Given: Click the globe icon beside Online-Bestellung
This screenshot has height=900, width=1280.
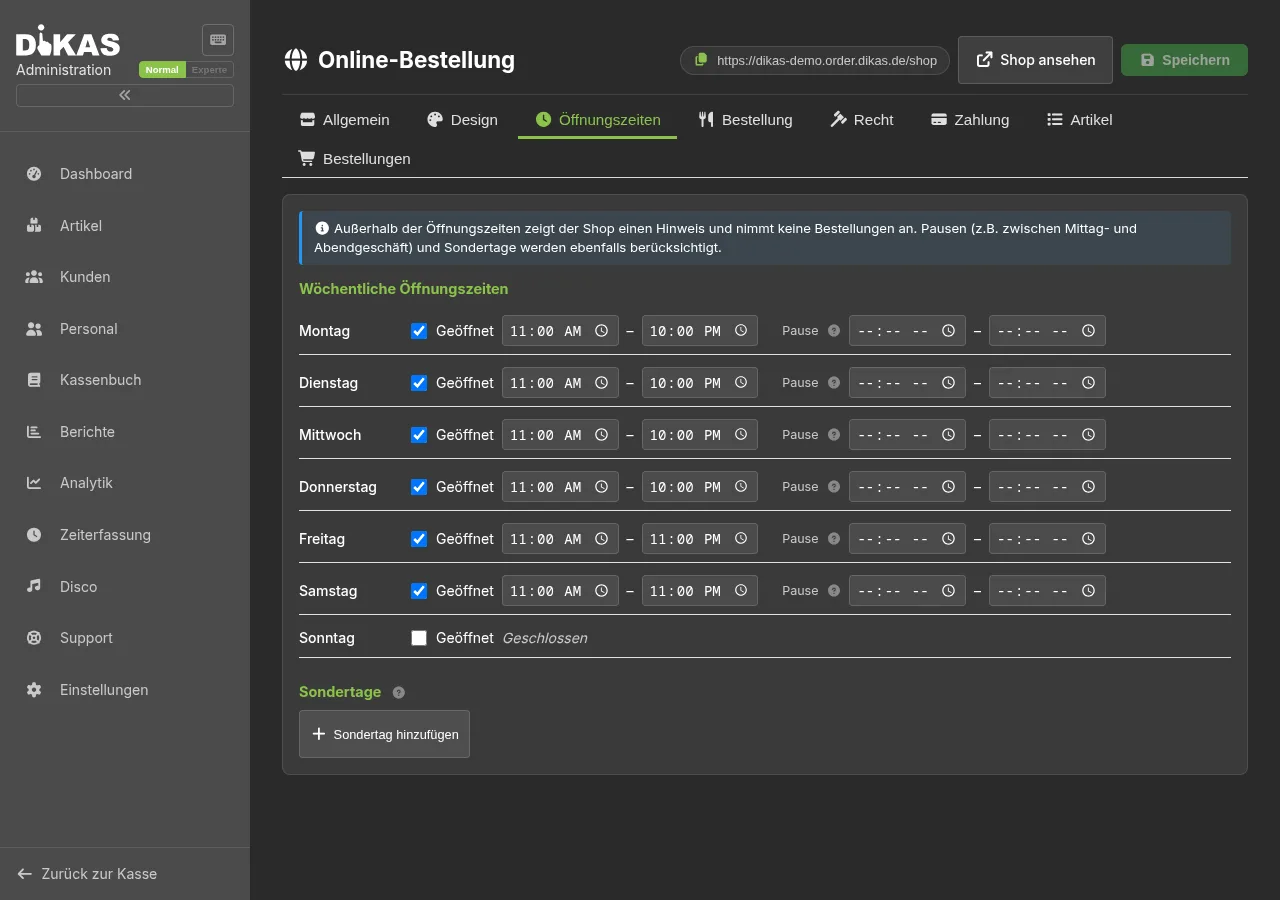Looking at the screenshot, I should 296,60.
